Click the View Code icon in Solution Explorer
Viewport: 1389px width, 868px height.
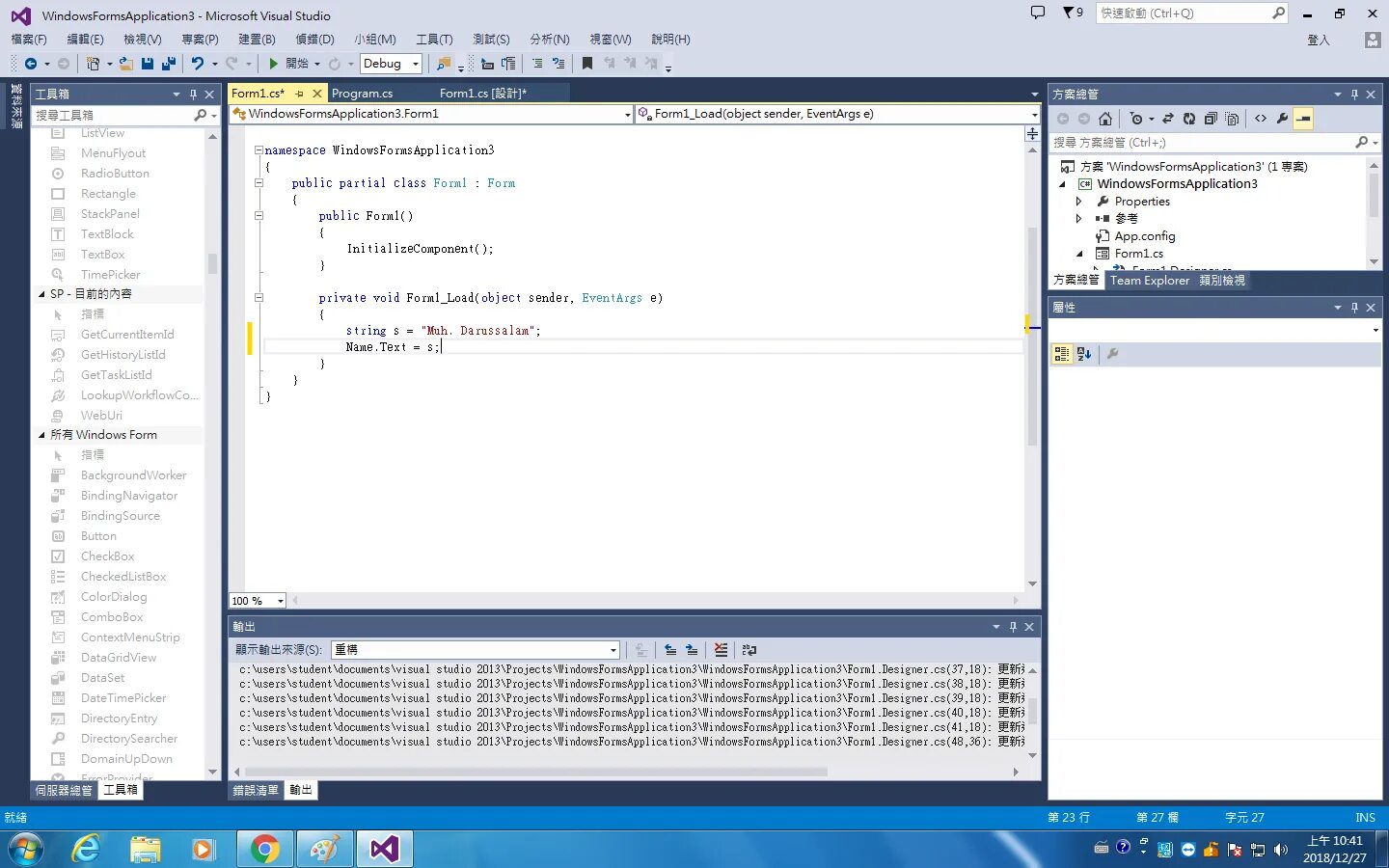coord(1261,119)
